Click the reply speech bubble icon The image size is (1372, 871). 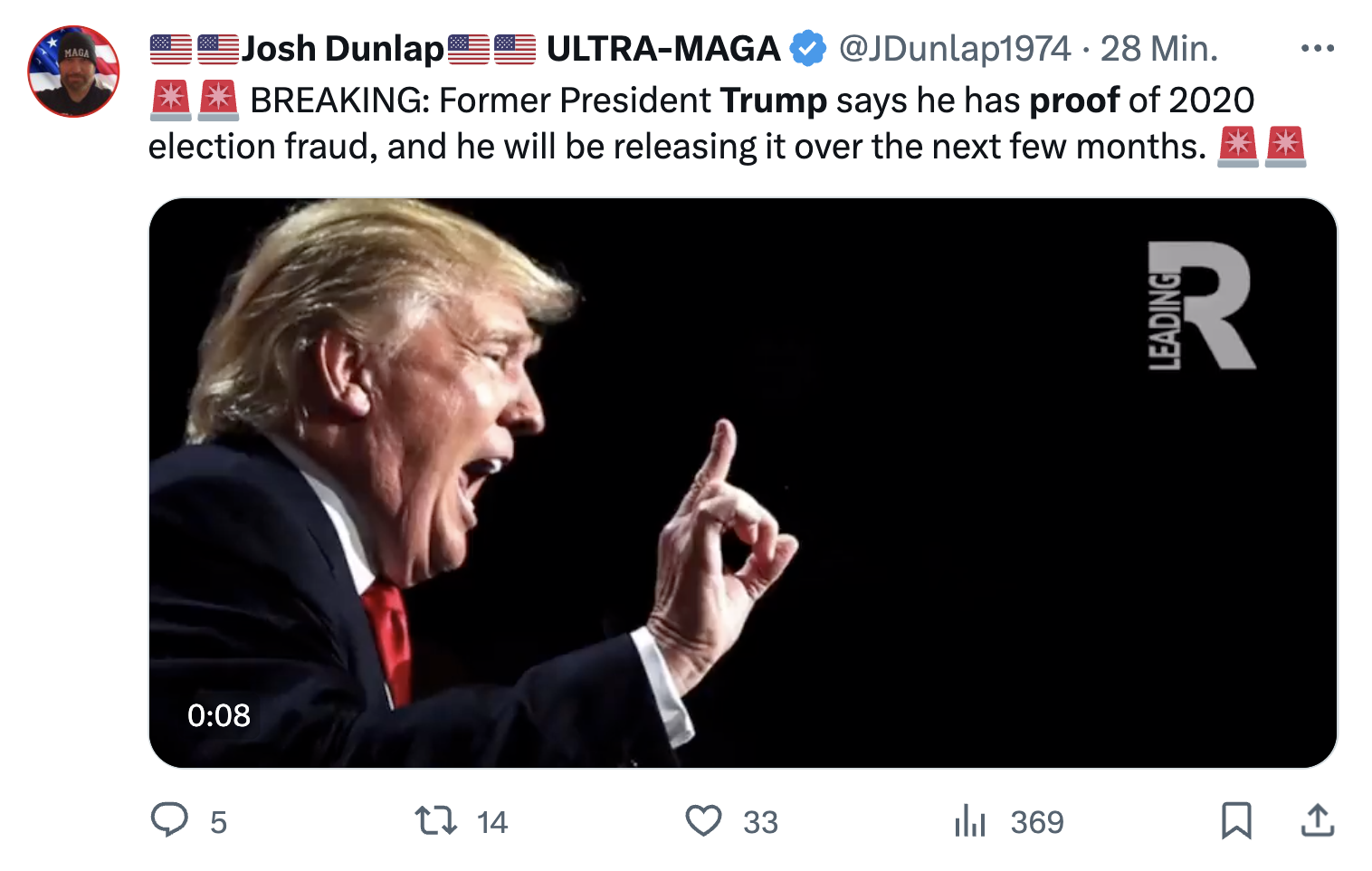tap(169, 819)
